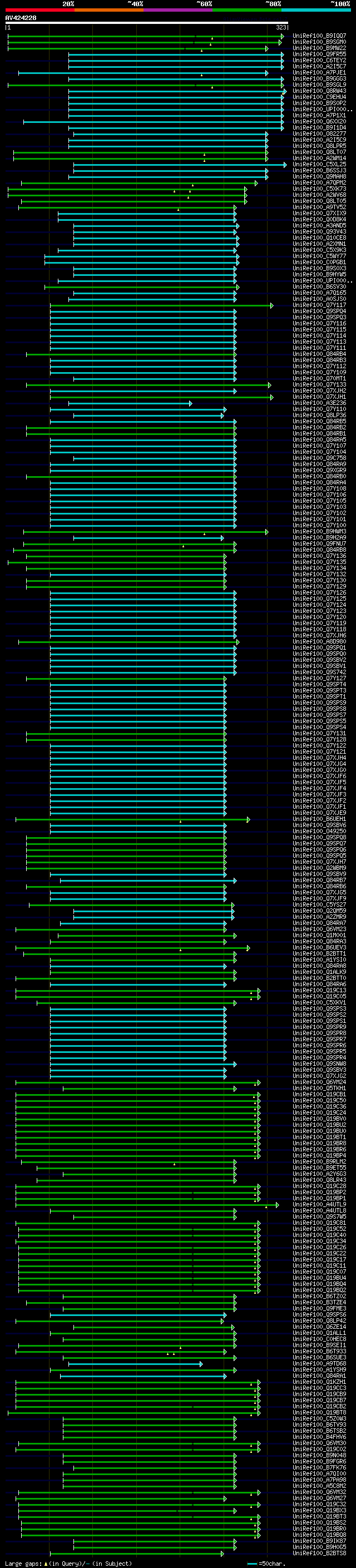This screenshot has width=356, height=1568.
Task: Select the query name AV424228
Action: 21,18
